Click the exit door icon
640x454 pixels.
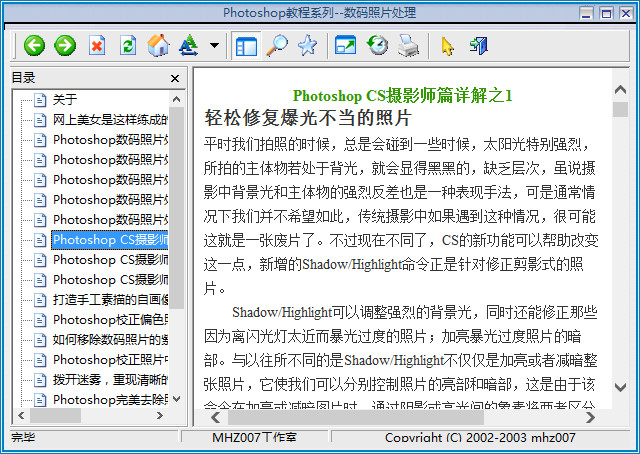[x=478, y=45]
